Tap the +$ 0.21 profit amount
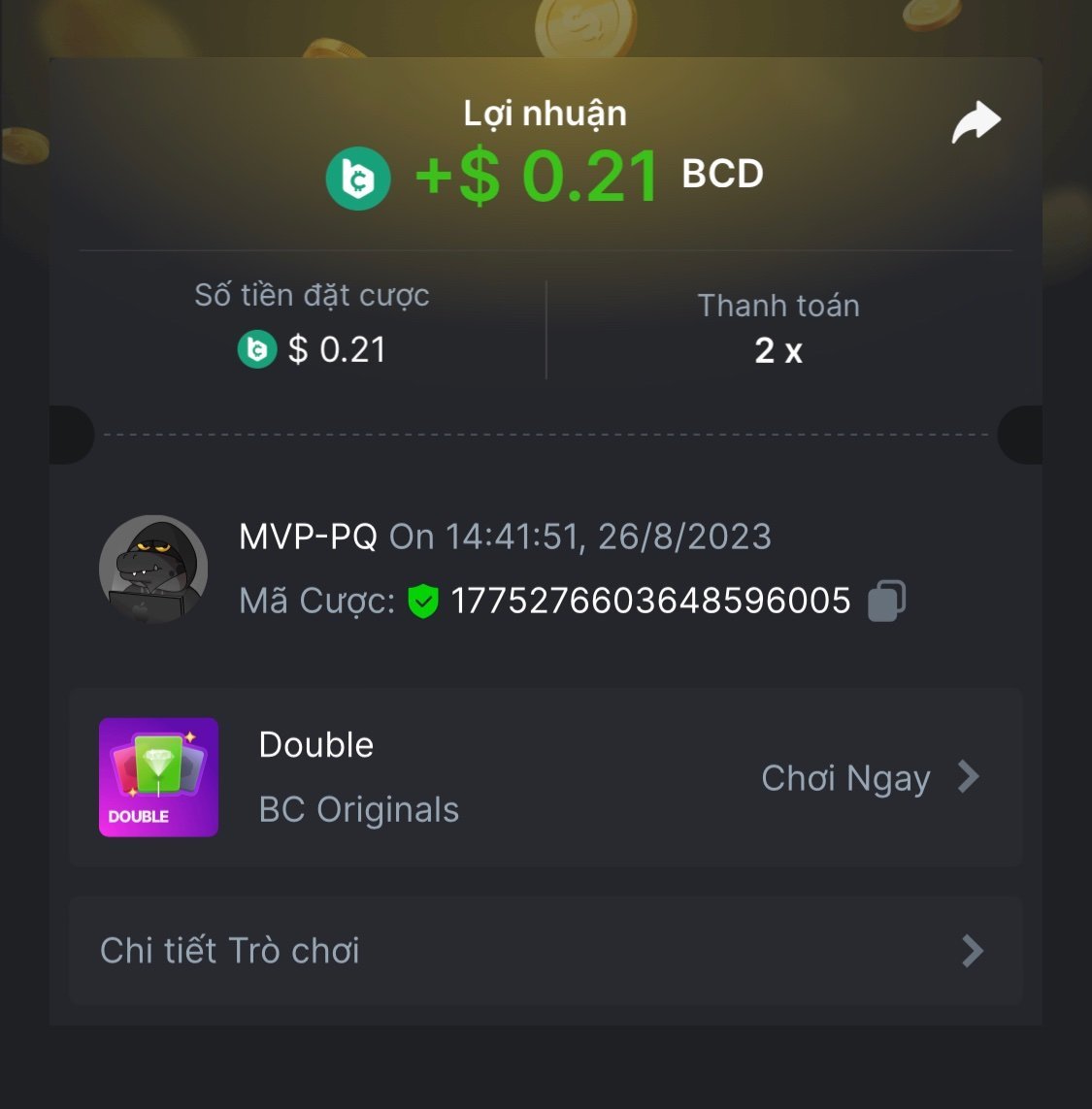 pos(537,177)
